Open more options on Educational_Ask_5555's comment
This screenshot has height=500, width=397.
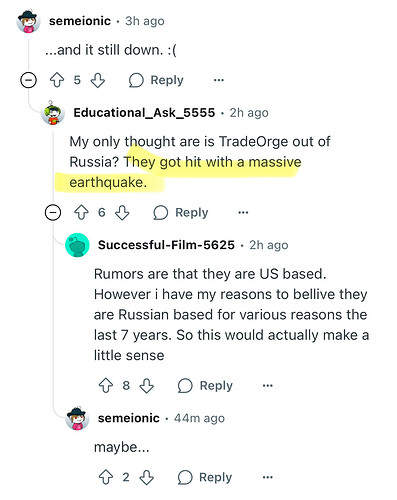pyautogui.click(x=243, y=212)
